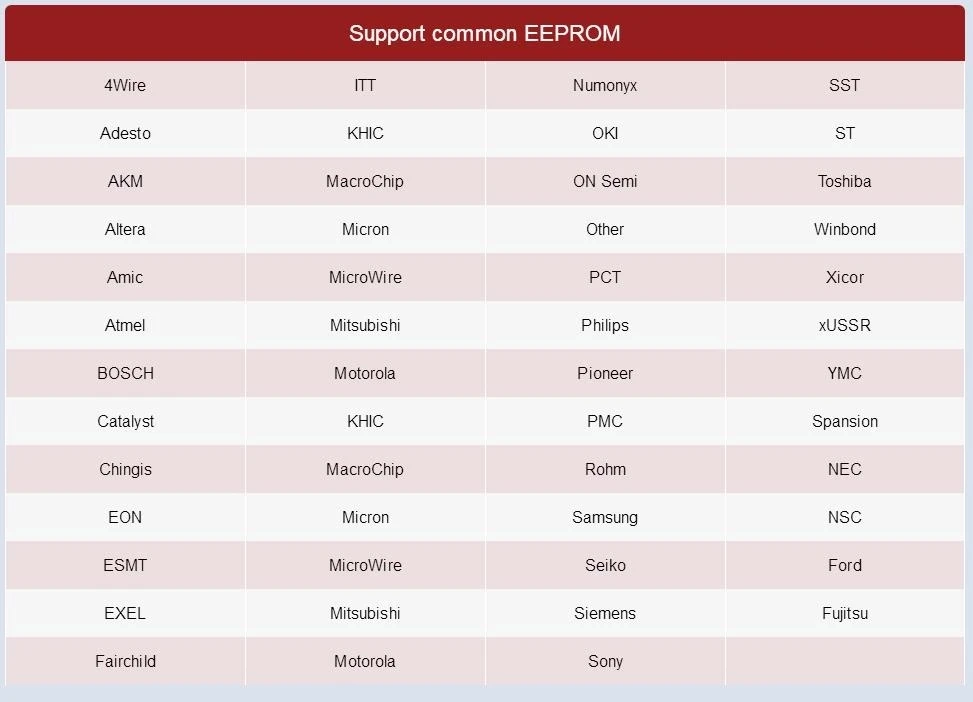
Task: Select the Numonyx cell
Action: click(x=605, y=85)
